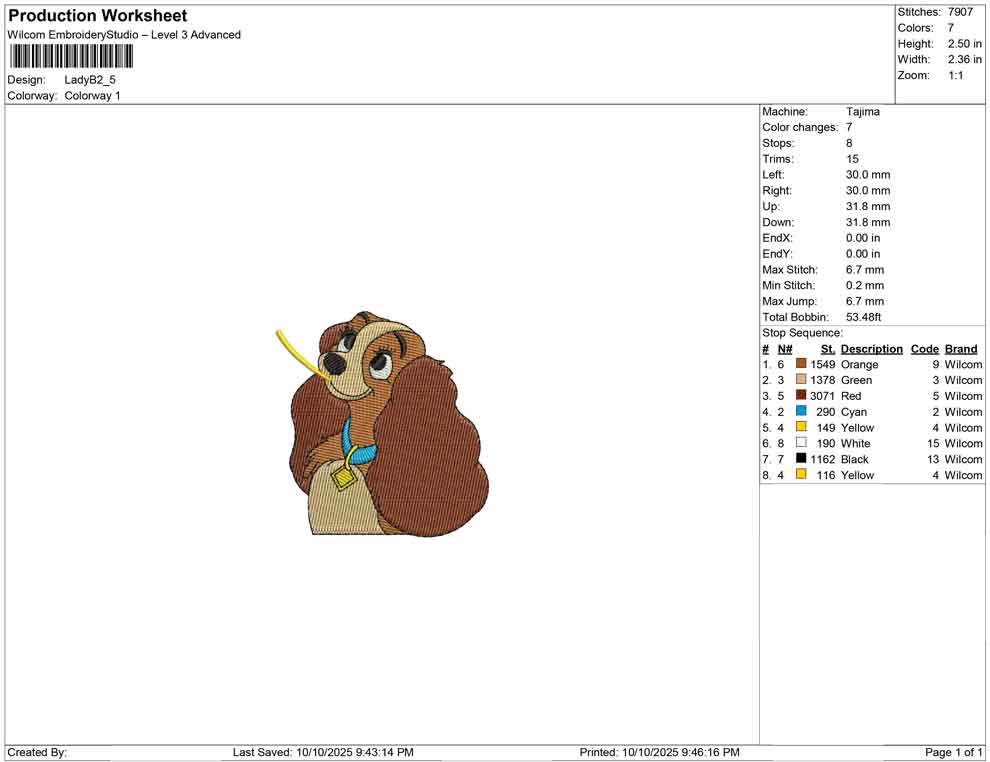The height and width of the screenshot is (762, 990).
Task: Click the Stitches count 7907
Action: [960, 12]
